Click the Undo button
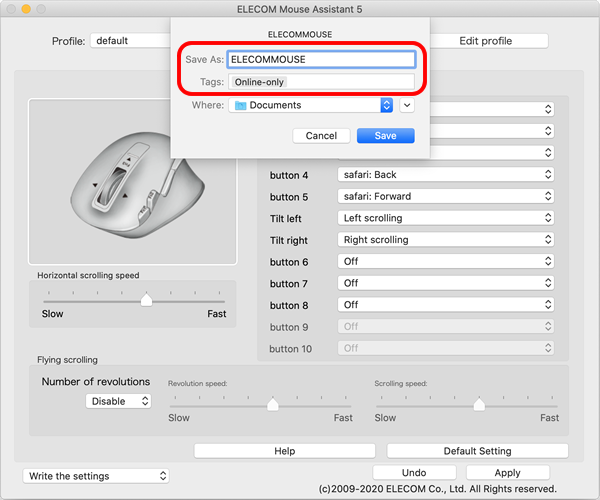600x500 pixels. point(414,473)
